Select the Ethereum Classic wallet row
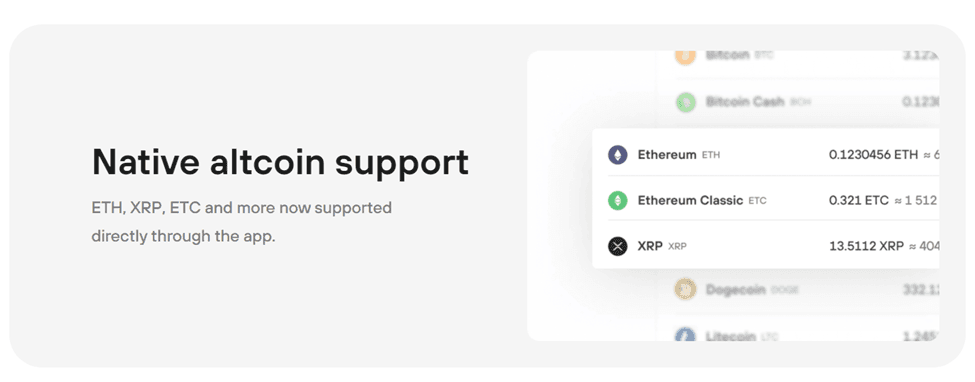The image size is (975, 382). 766,200
